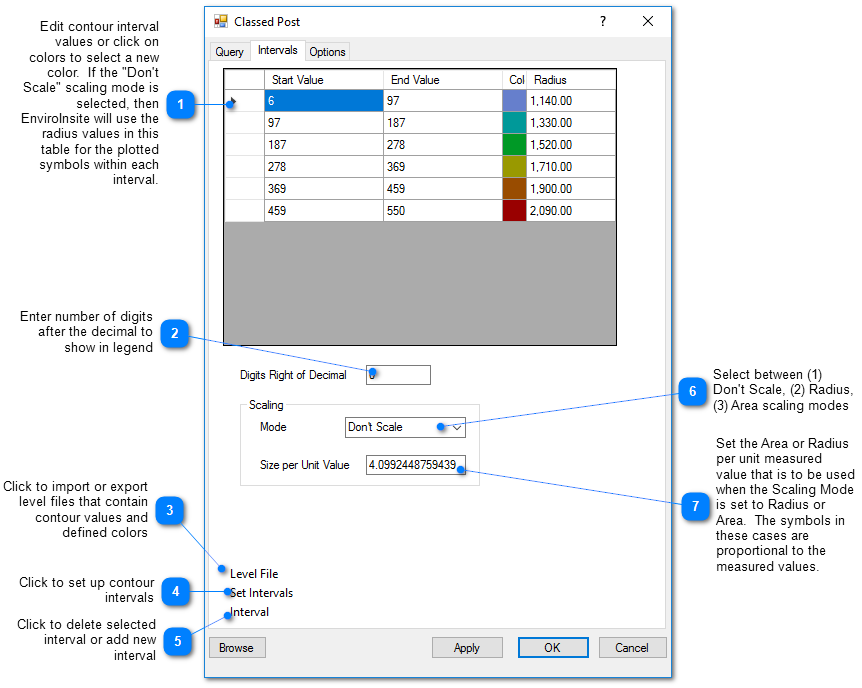Screen dimensions: 862x688
Task: Open the Options tab
Action: pos(327,52)
